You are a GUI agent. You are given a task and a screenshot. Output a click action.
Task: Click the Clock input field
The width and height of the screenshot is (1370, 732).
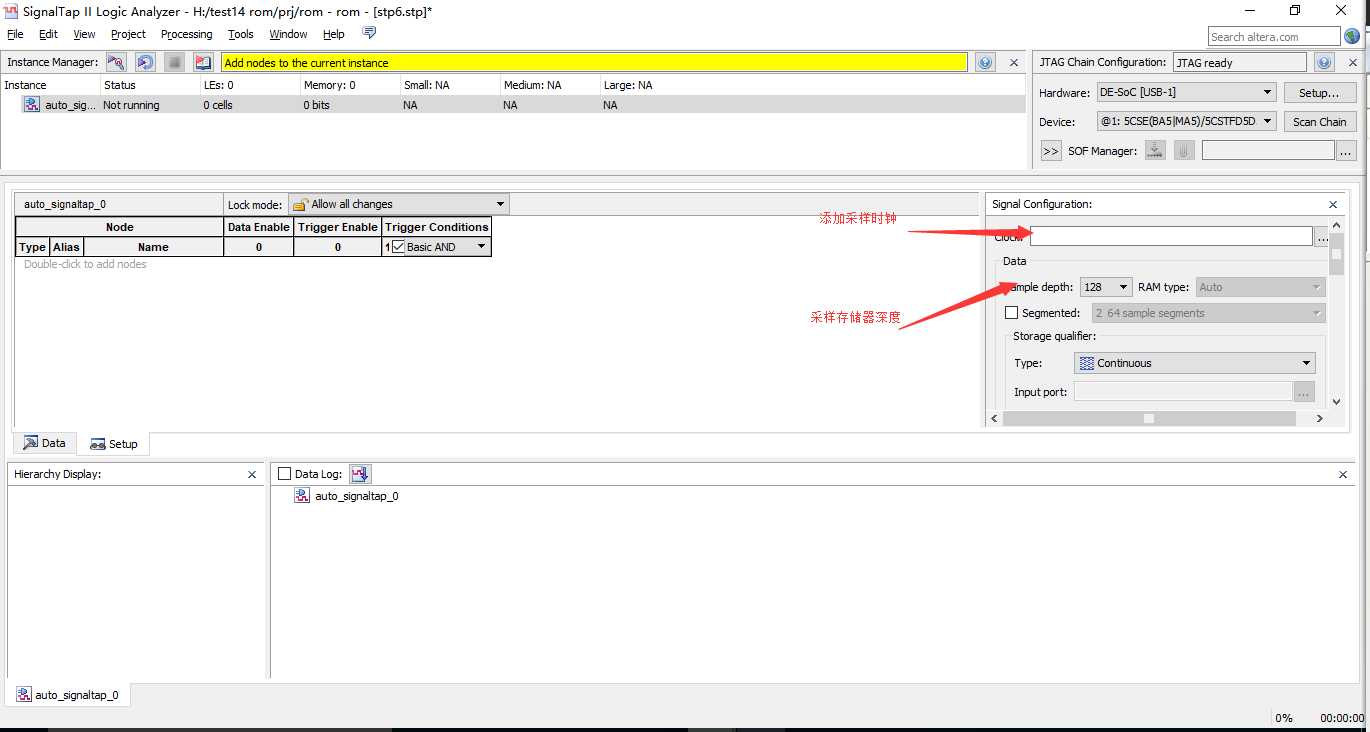pyautogui.click(x=1171, y=237)
